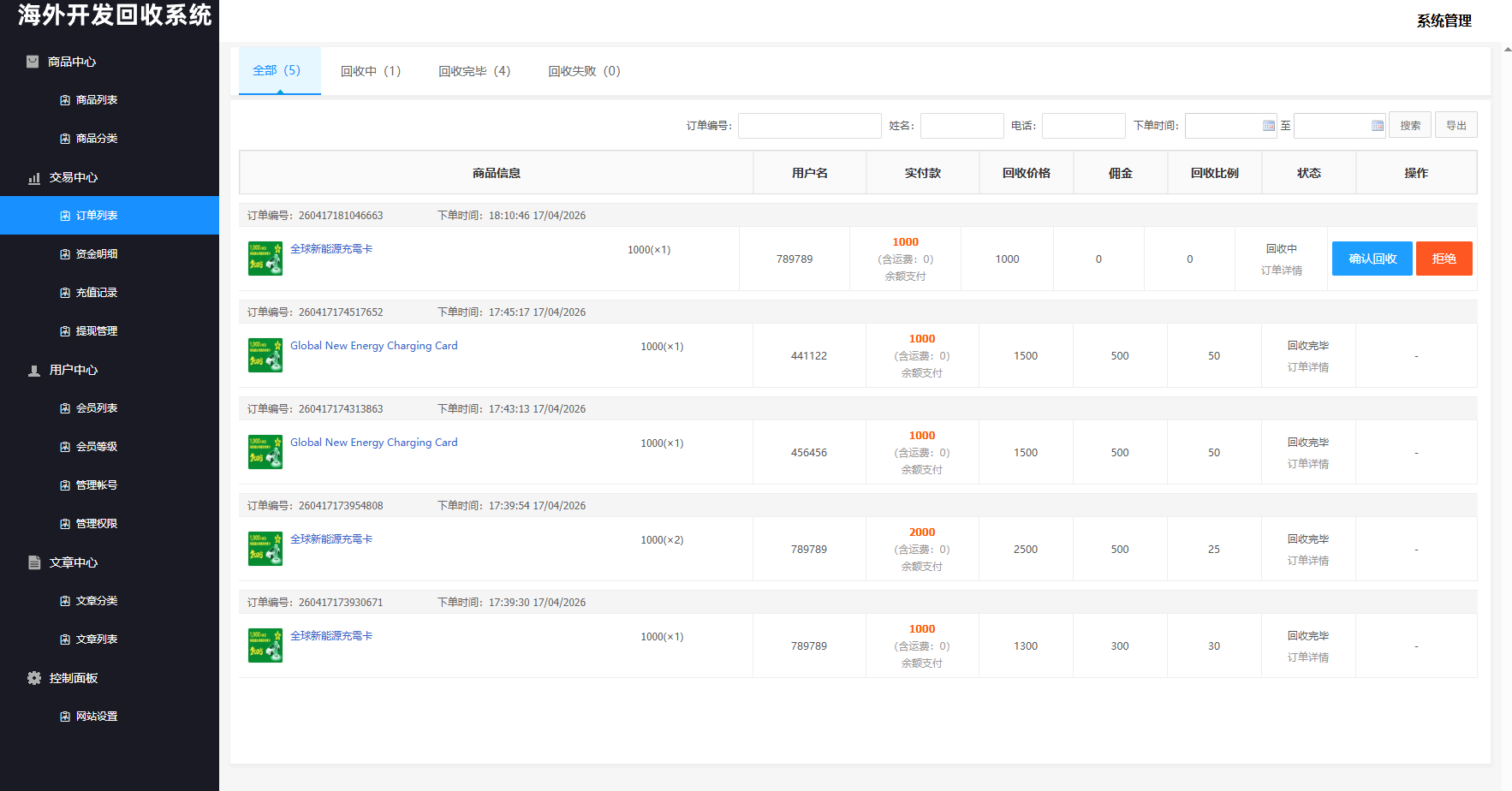Open the end date calendar picker icon
Image resolution: width=1512 pixels, height=791 pixels.
1377,126
